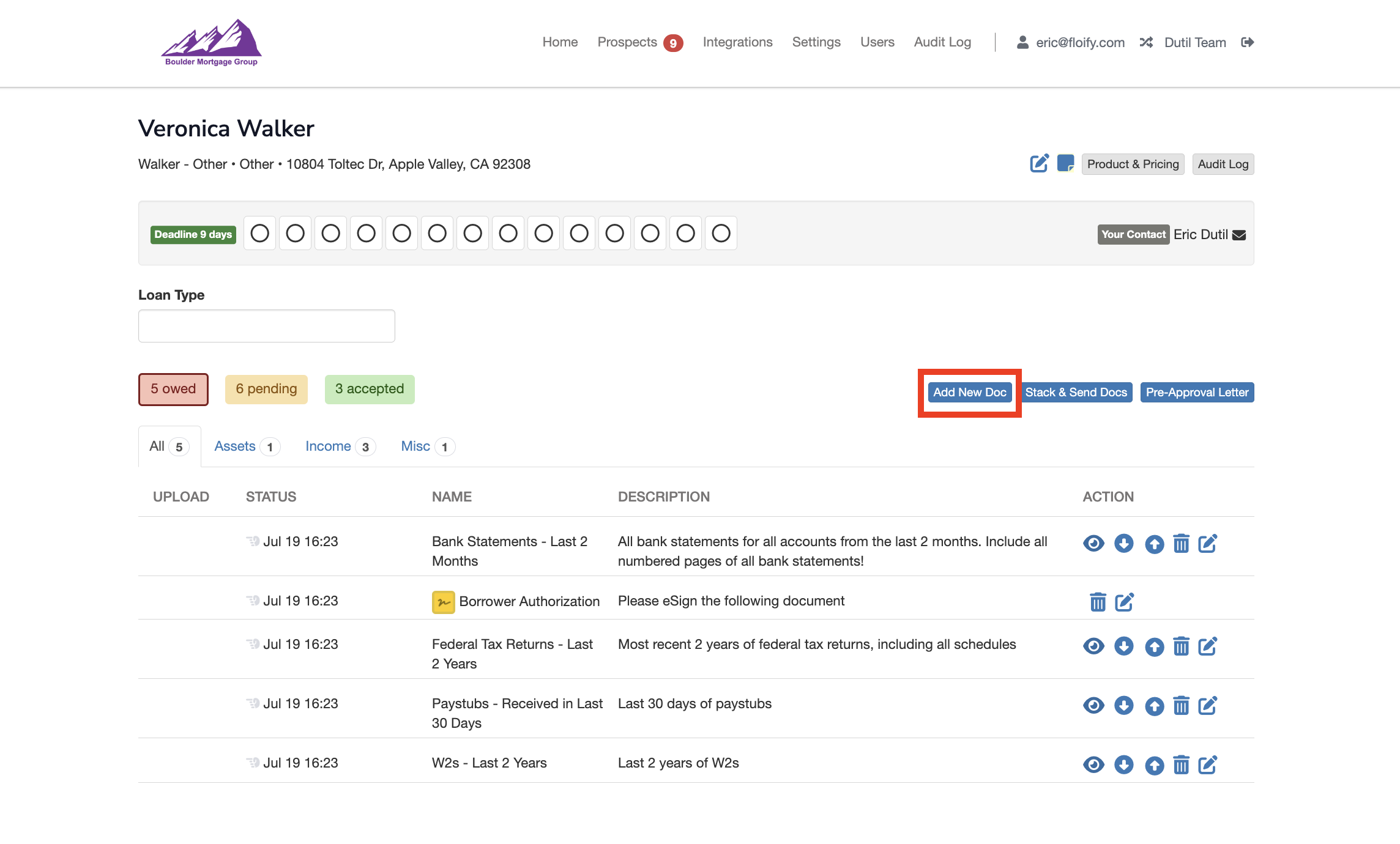Download the W2s - Last 2 Years document
Viewport: 1400px width, 844px height.
pos(1124,764)
